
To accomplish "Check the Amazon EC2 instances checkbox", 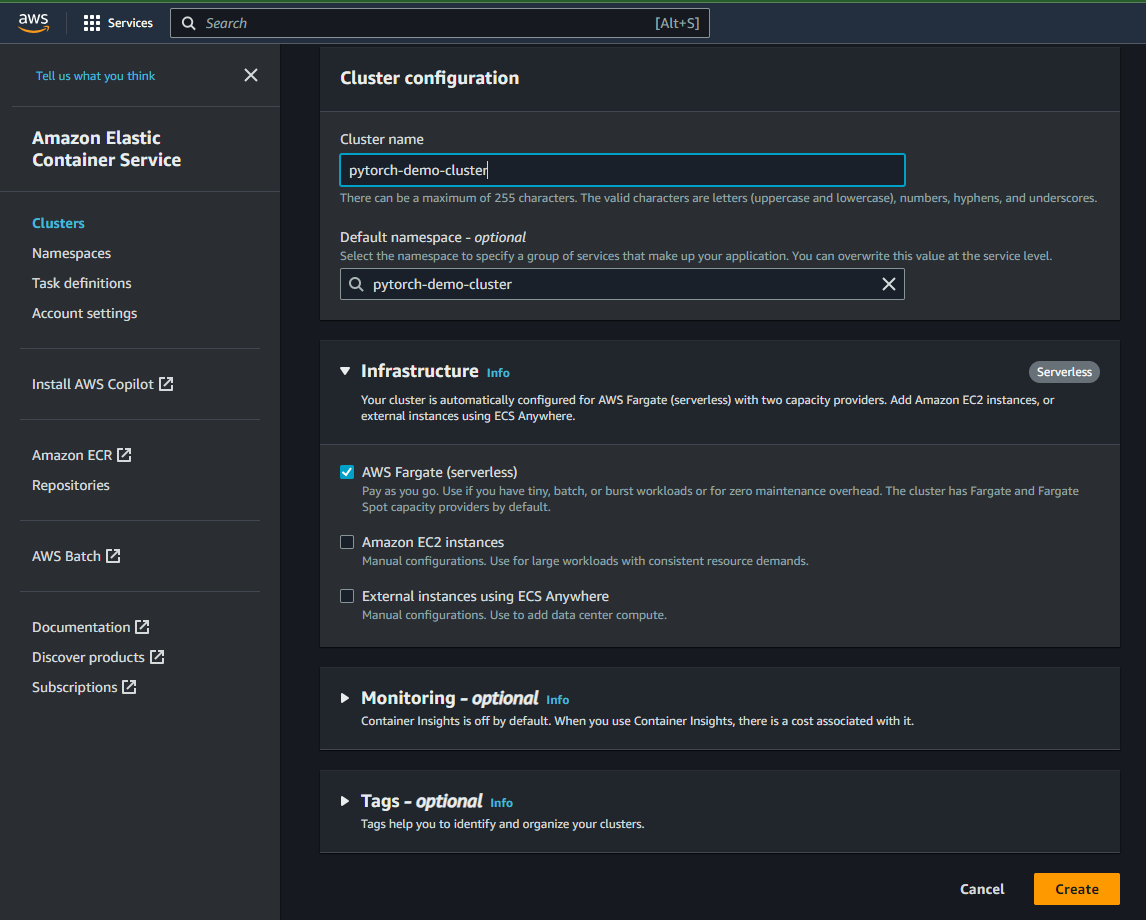I will [347, 542].
